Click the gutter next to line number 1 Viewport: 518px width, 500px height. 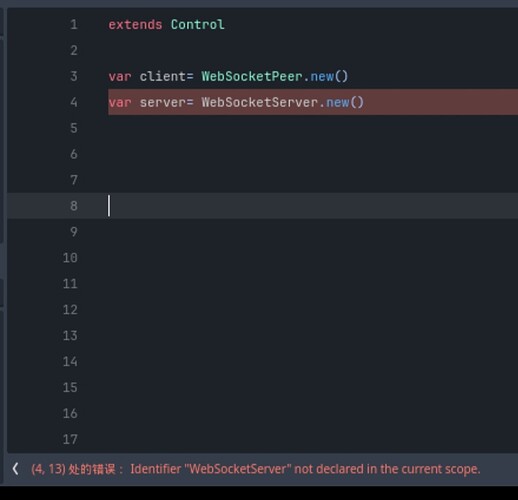pos(74,25)
